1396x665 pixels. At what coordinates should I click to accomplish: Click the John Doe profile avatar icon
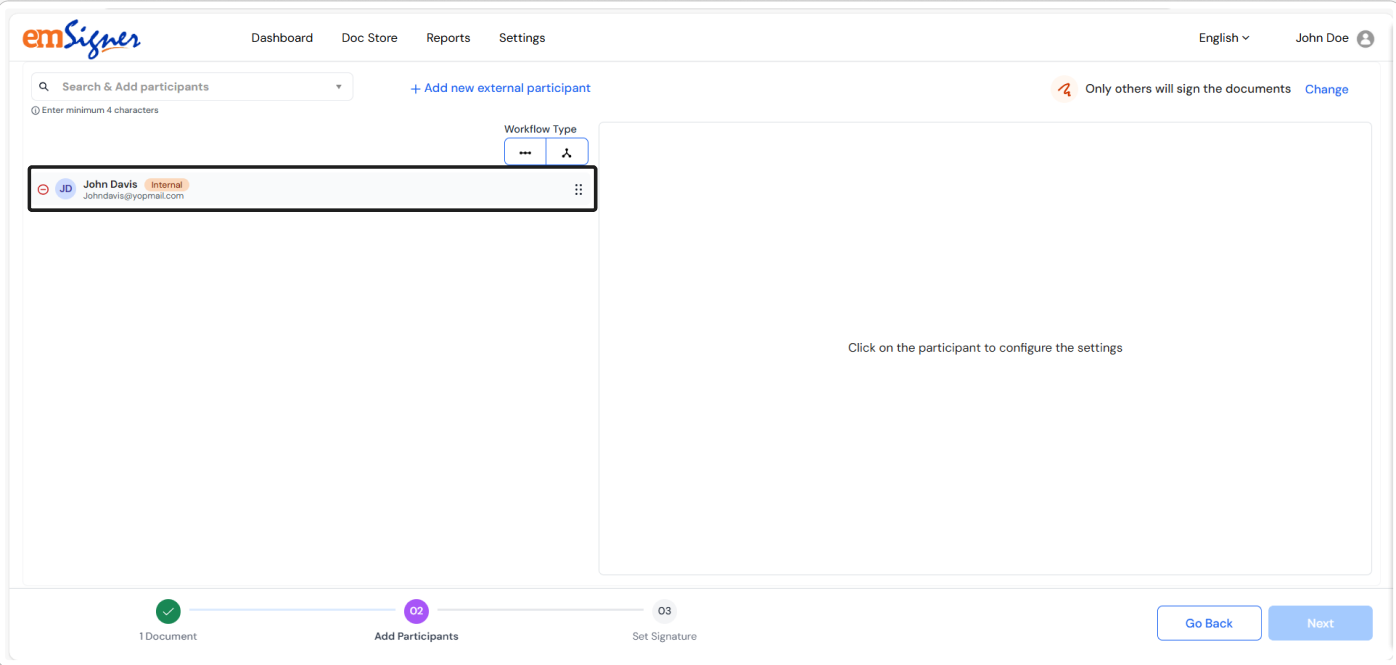1365,39
